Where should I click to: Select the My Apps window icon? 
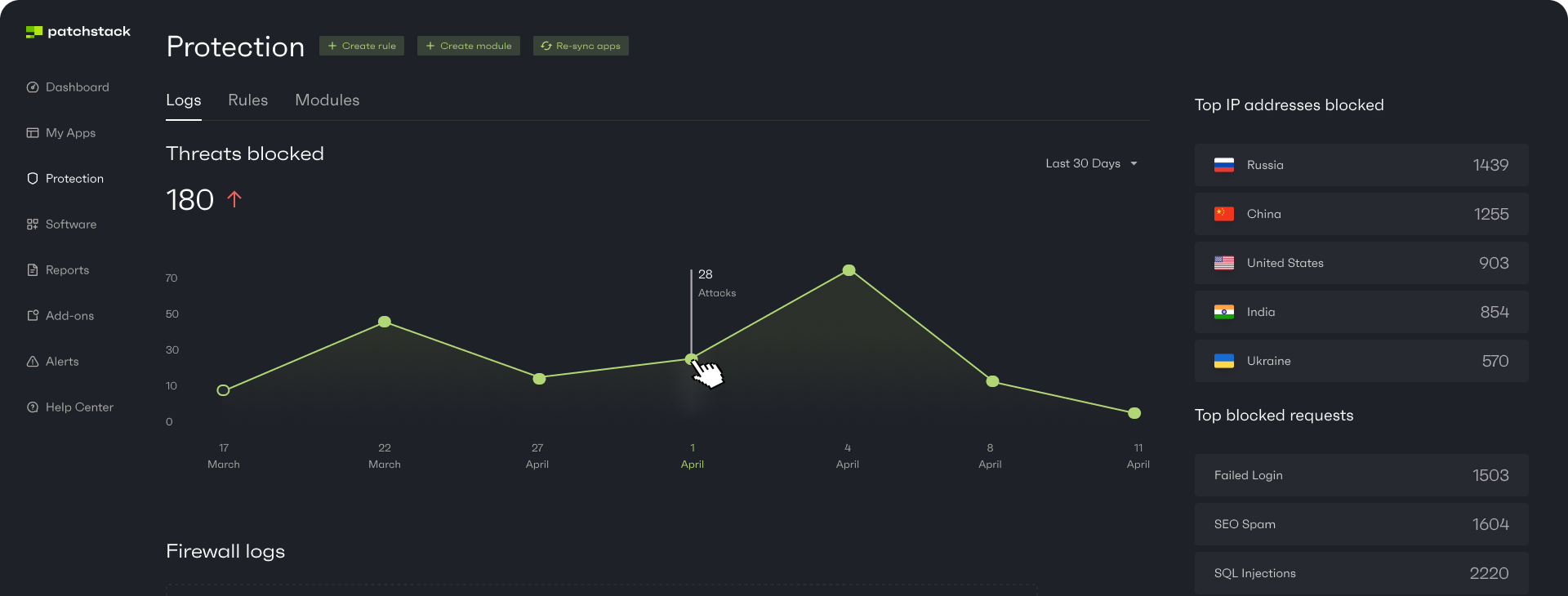coord(33,133)
